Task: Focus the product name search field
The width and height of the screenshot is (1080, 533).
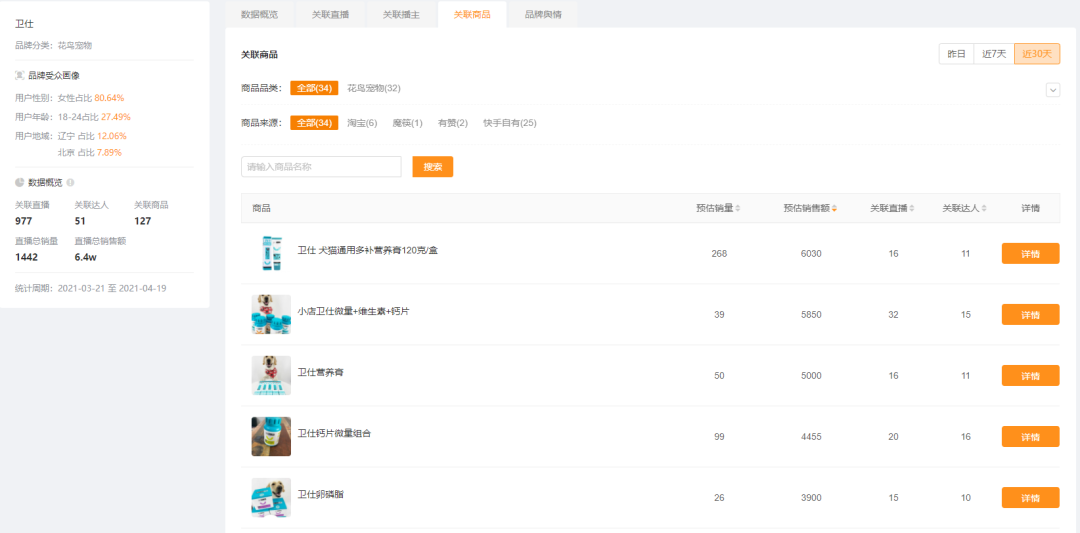Action: (321, 167)
